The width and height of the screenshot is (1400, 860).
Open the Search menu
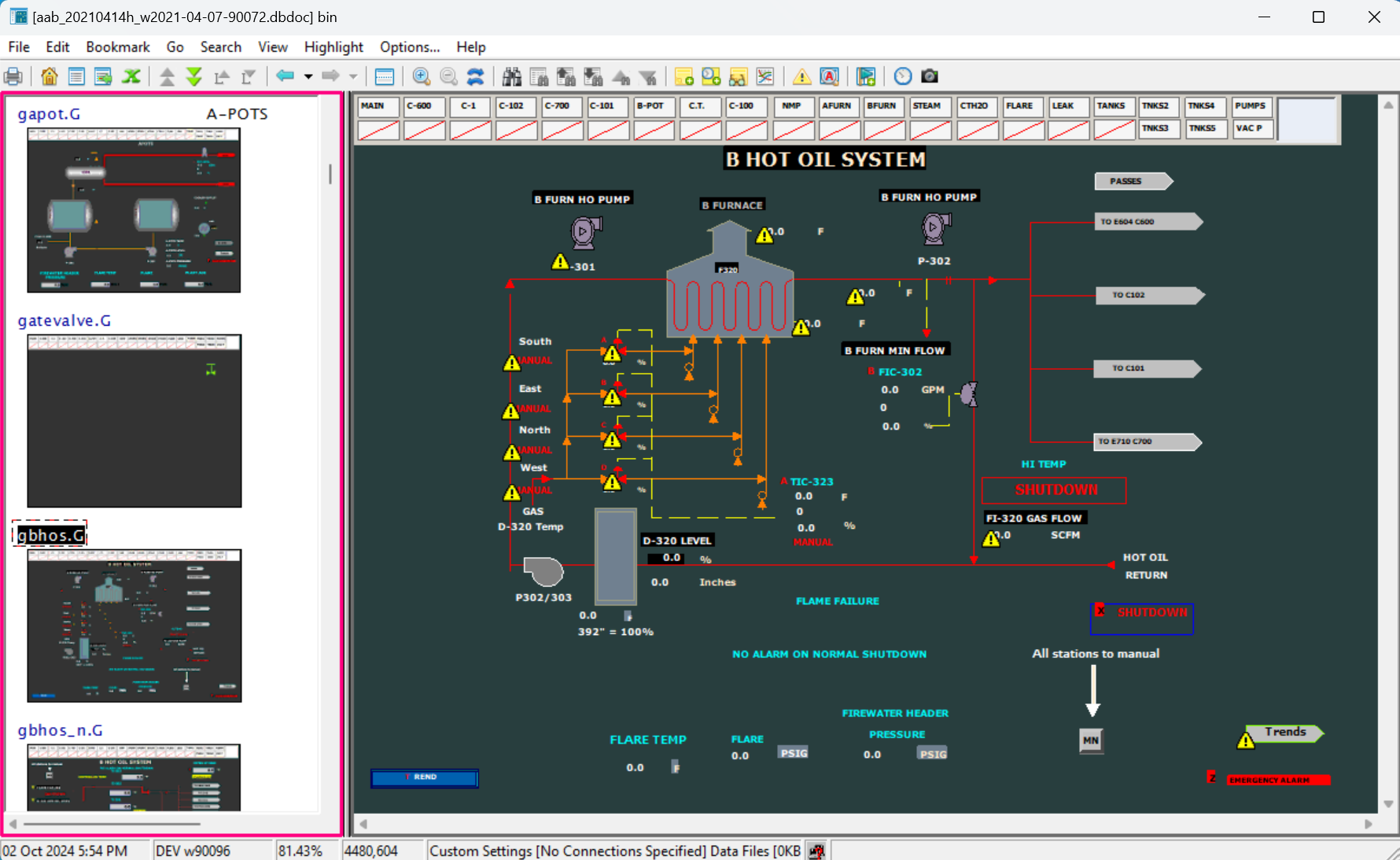pos(220,47)
